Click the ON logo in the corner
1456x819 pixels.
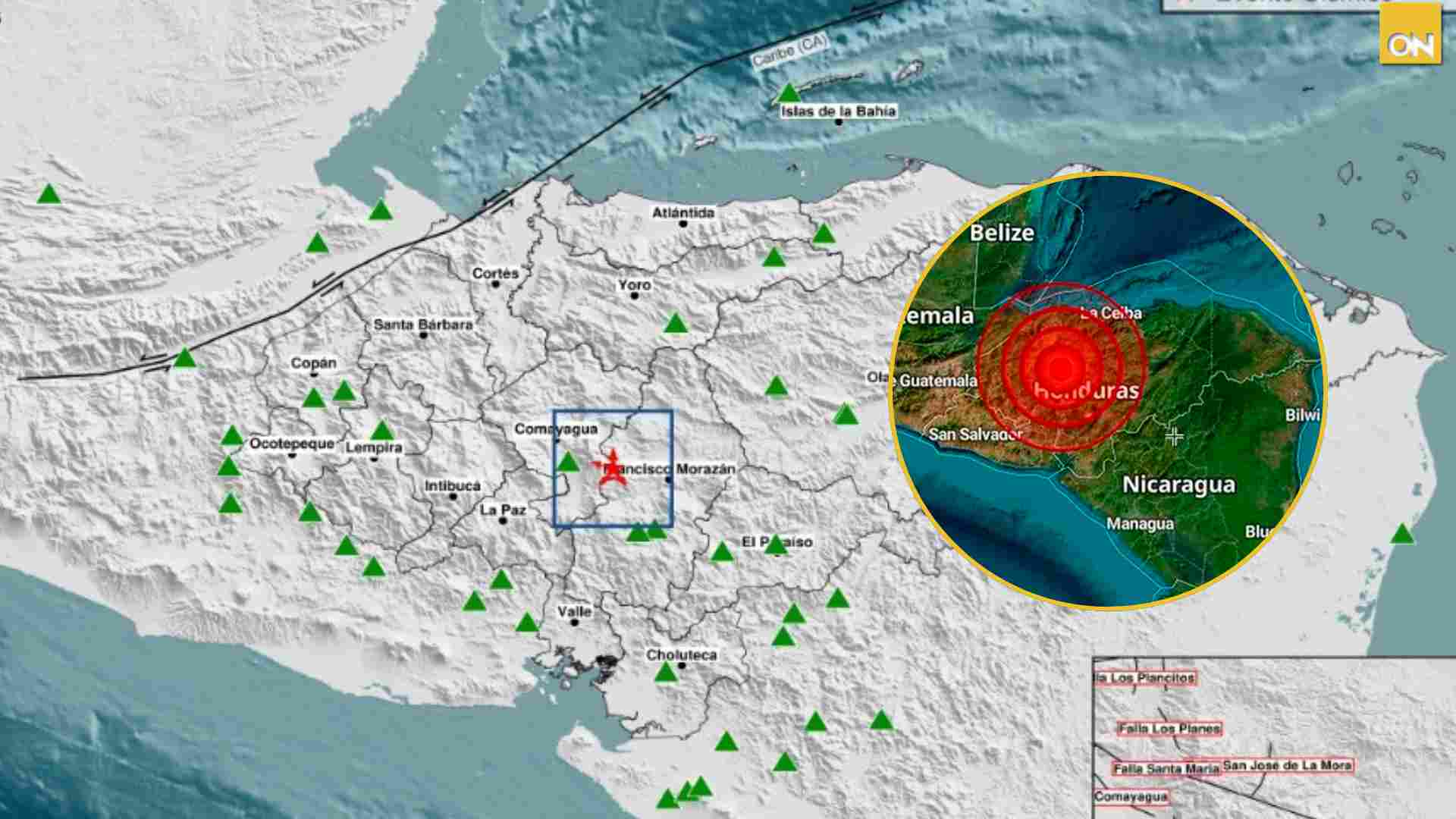point(1410,35)
